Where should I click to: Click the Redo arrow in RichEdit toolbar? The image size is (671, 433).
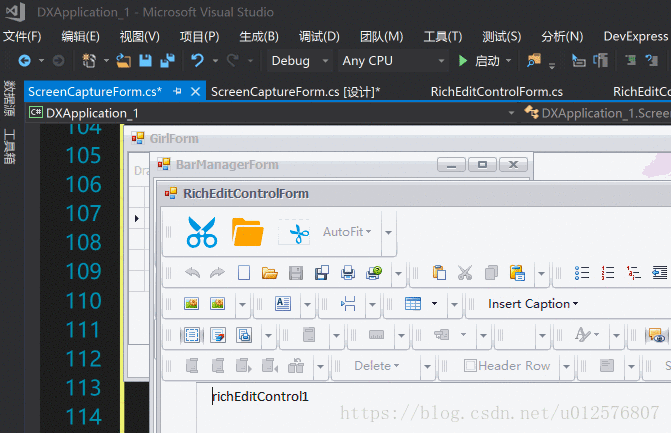pos(217,273)
